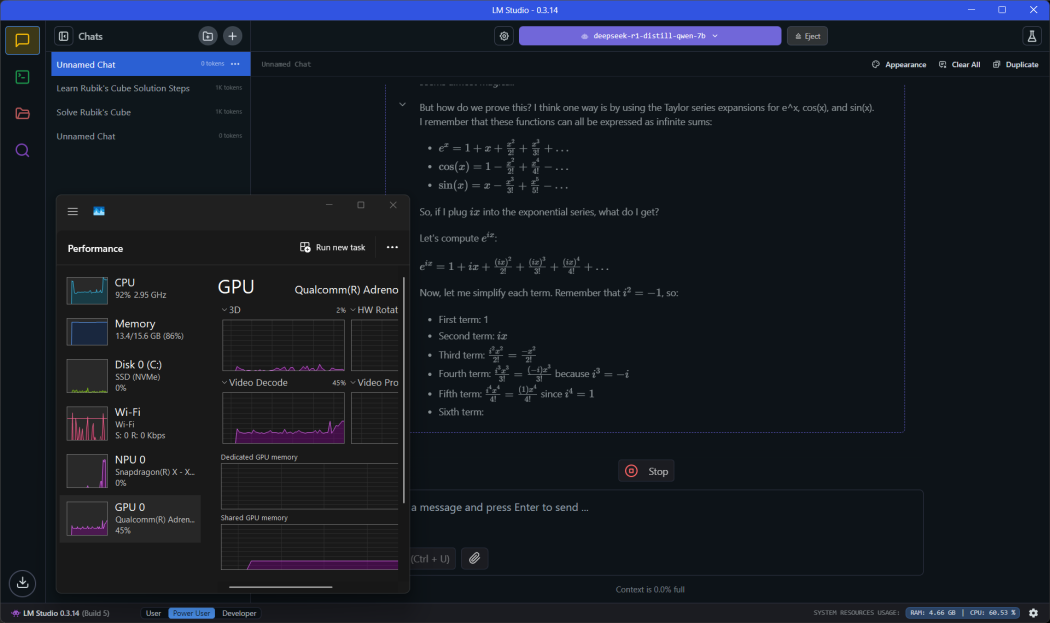Viewport: 1050px width, 623px height.
Task: Collapse the model's thinking block chevron
Action: [402, 104]
